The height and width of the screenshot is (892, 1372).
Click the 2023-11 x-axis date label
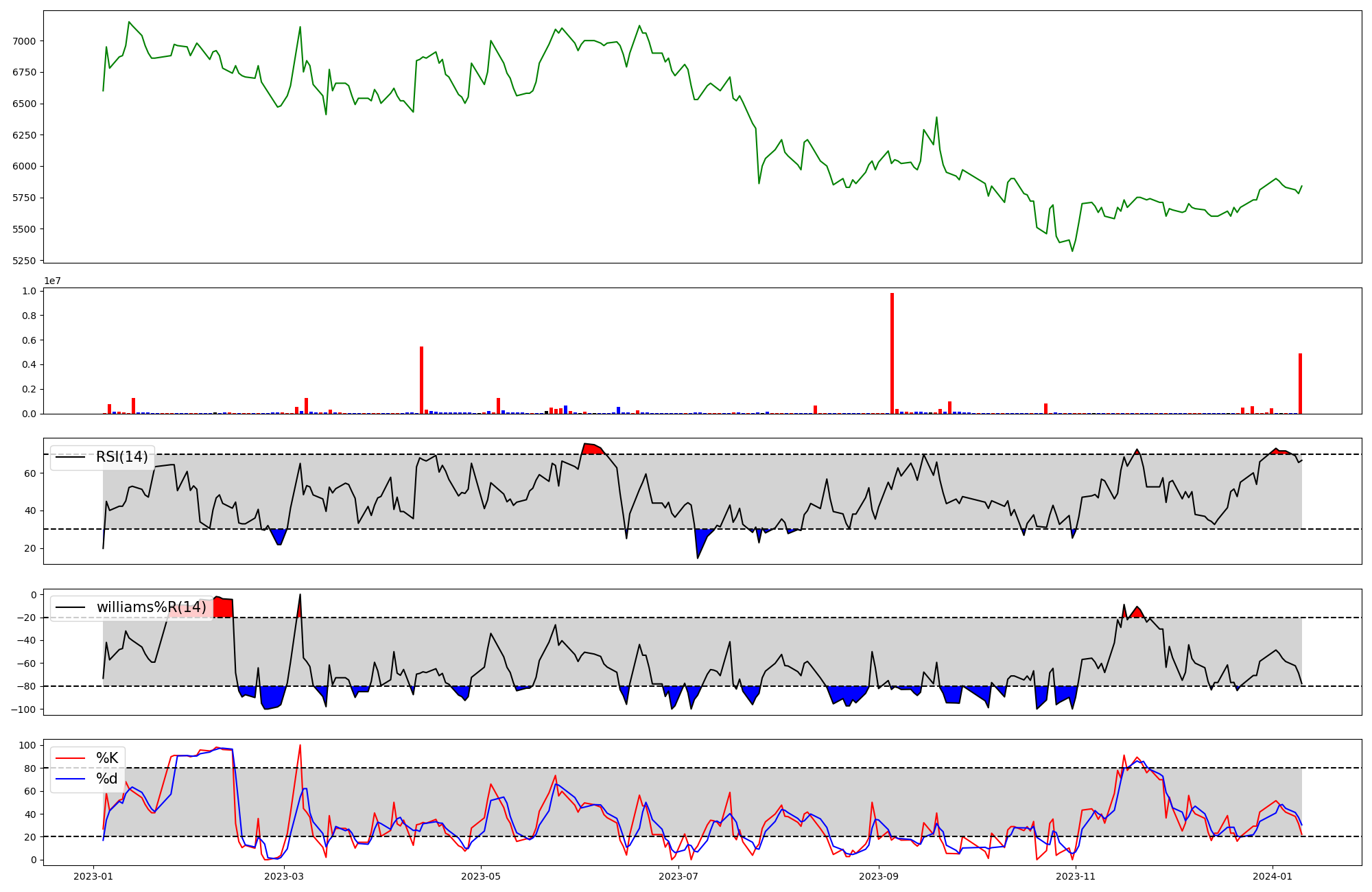tap(1076, 876)
